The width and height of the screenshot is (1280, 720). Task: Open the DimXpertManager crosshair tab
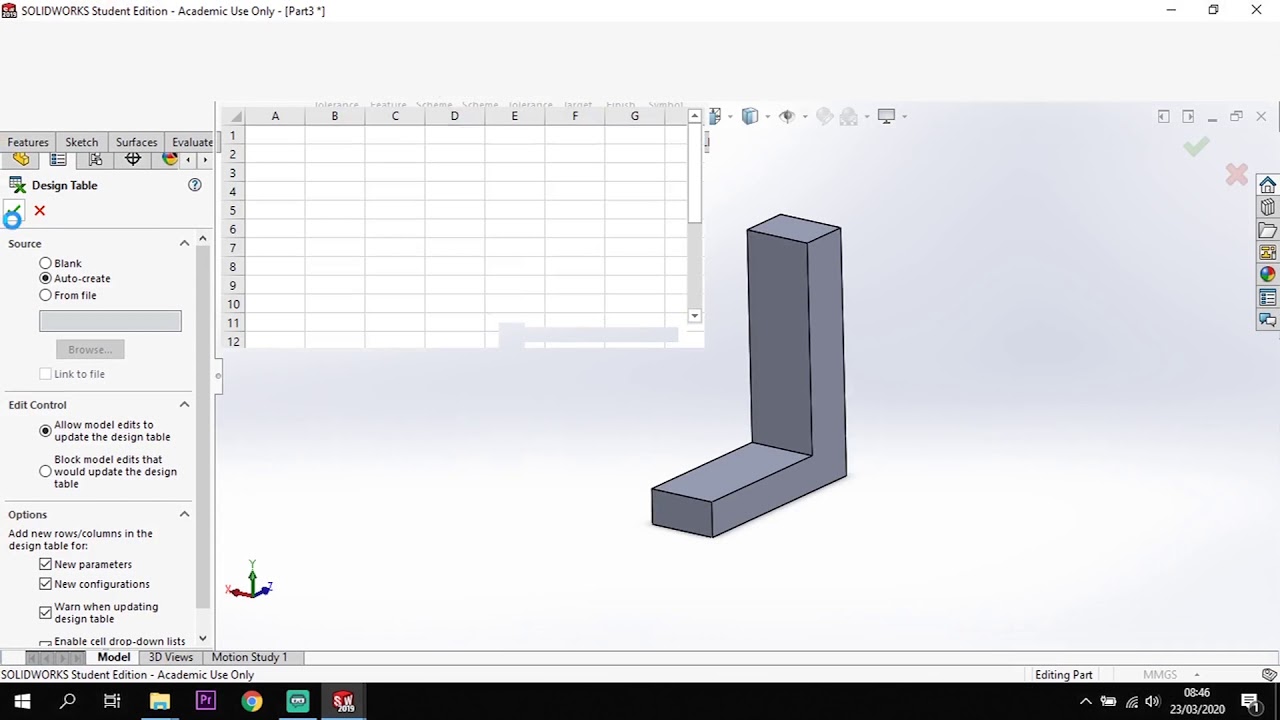tap(132, 159)
